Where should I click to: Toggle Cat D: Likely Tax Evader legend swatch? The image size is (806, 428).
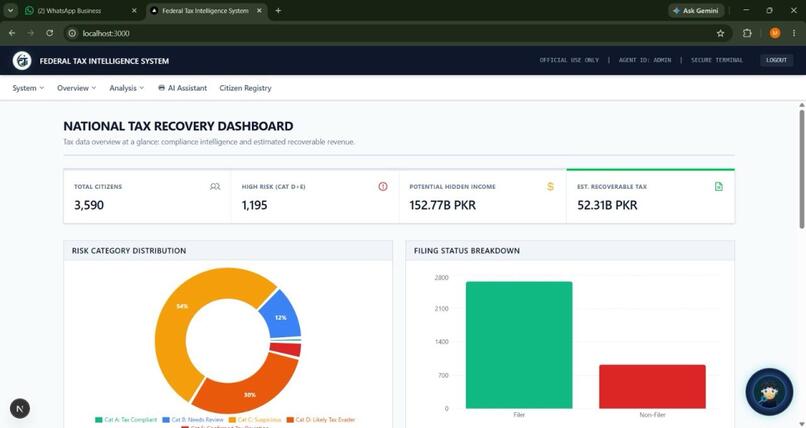[x=290, y=420]
